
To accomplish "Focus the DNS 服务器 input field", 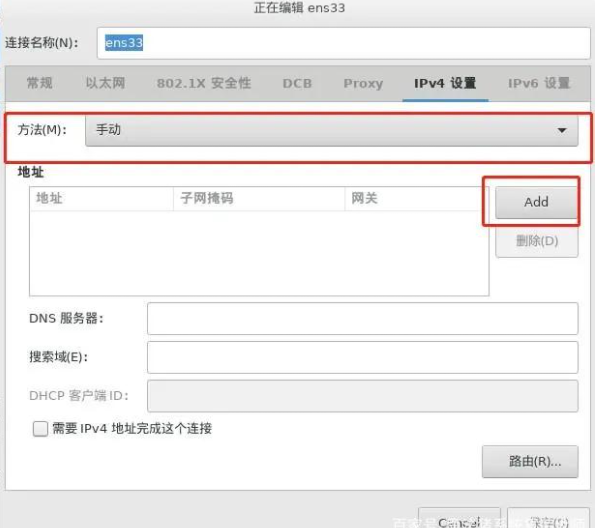I will 363,319.
